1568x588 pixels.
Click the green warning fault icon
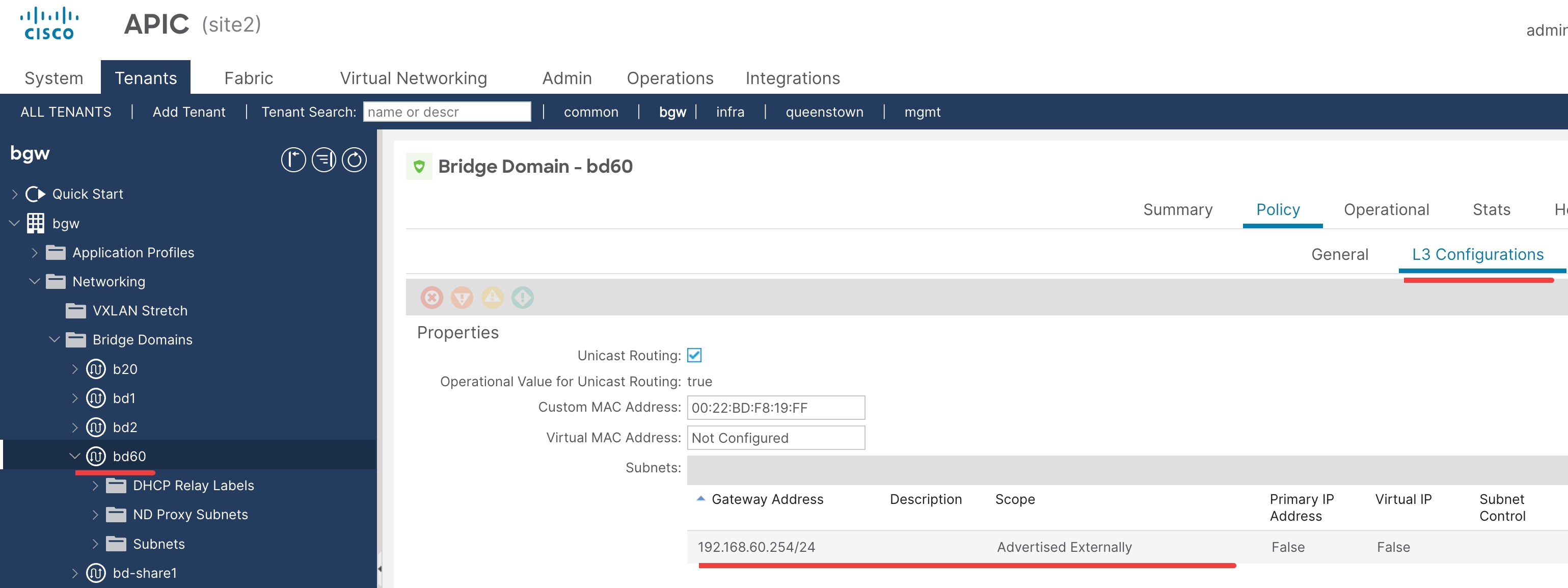522,298
